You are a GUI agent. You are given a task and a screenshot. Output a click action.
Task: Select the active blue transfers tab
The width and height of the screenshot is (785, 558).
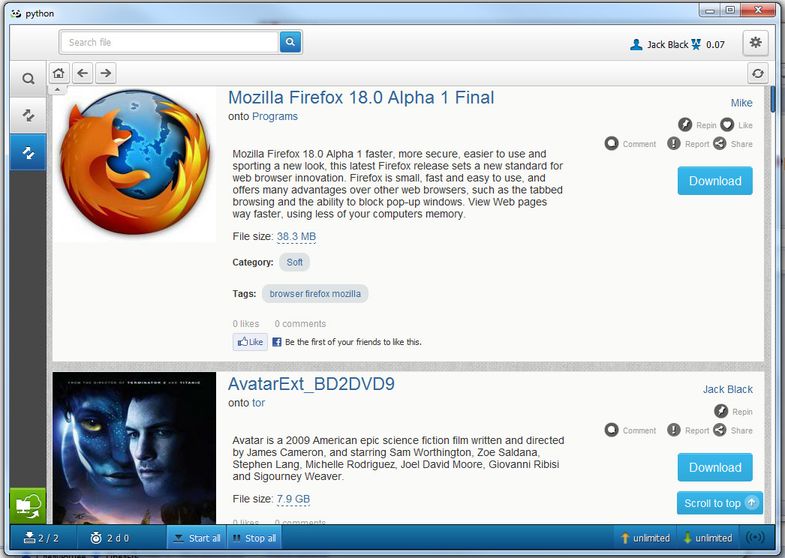point(28,152)
